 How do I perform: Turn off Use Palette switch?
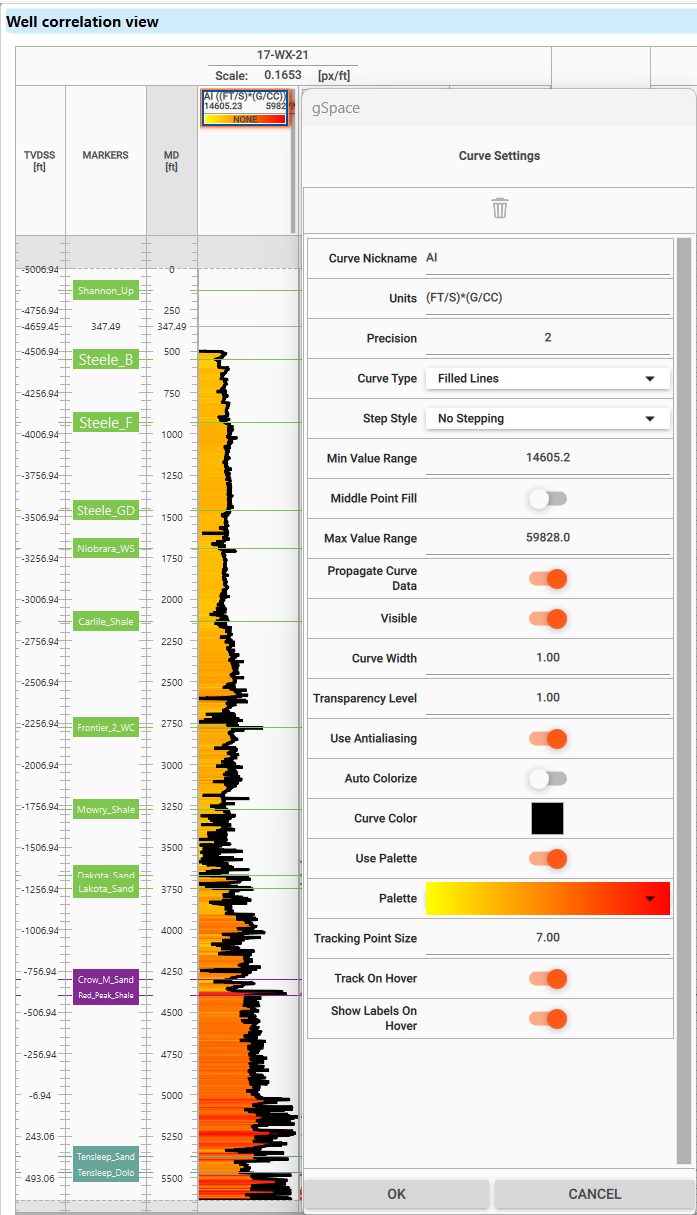click(548, 858)
